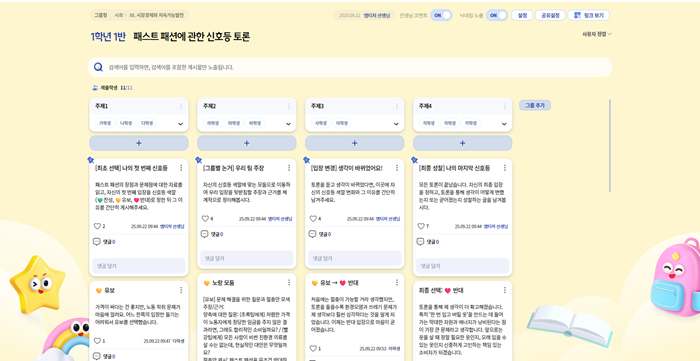Toggle 닉네임 노출 switch off
This screenshot has width=700, height=361.
[496, 15]
